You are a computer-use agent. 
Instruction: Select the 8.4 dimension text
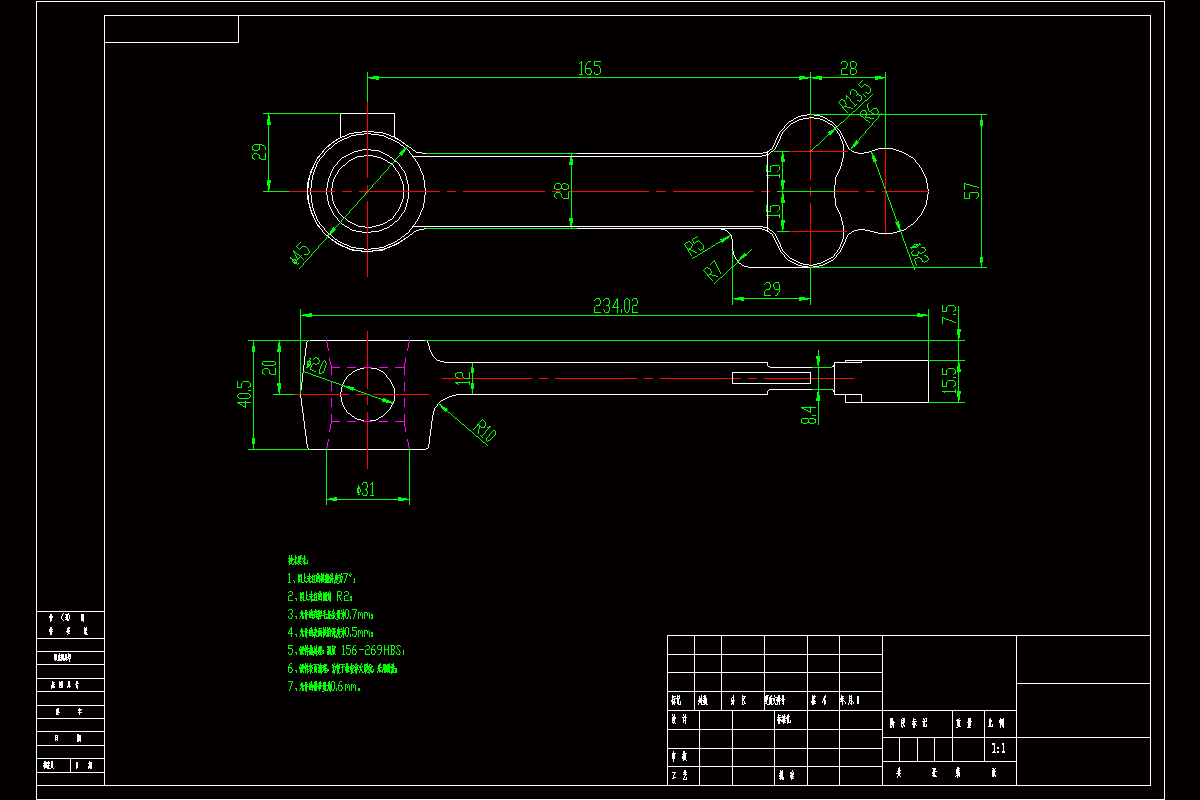click(x=810, y=413)
